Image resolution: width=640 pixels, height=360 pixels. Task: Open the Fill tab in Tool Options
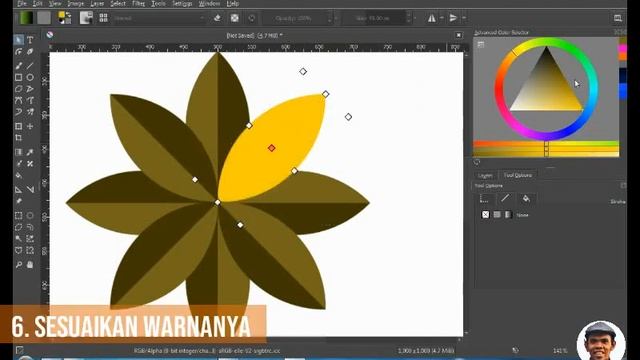[526, 199]
